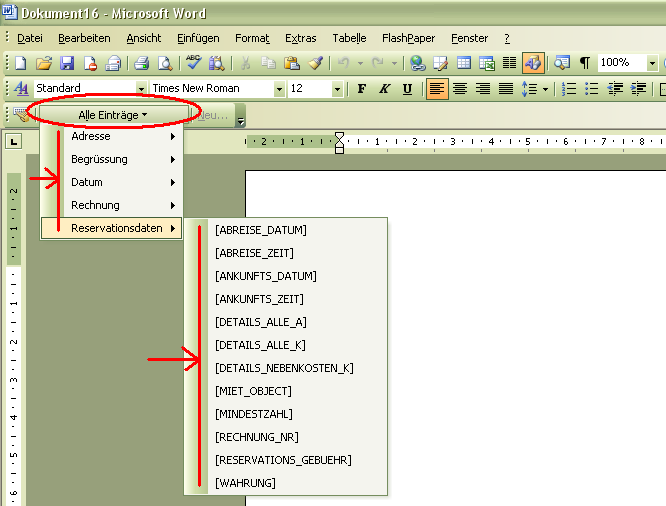Open the Einfügen menu
This screenshot has height=506, width=666.
197,38
